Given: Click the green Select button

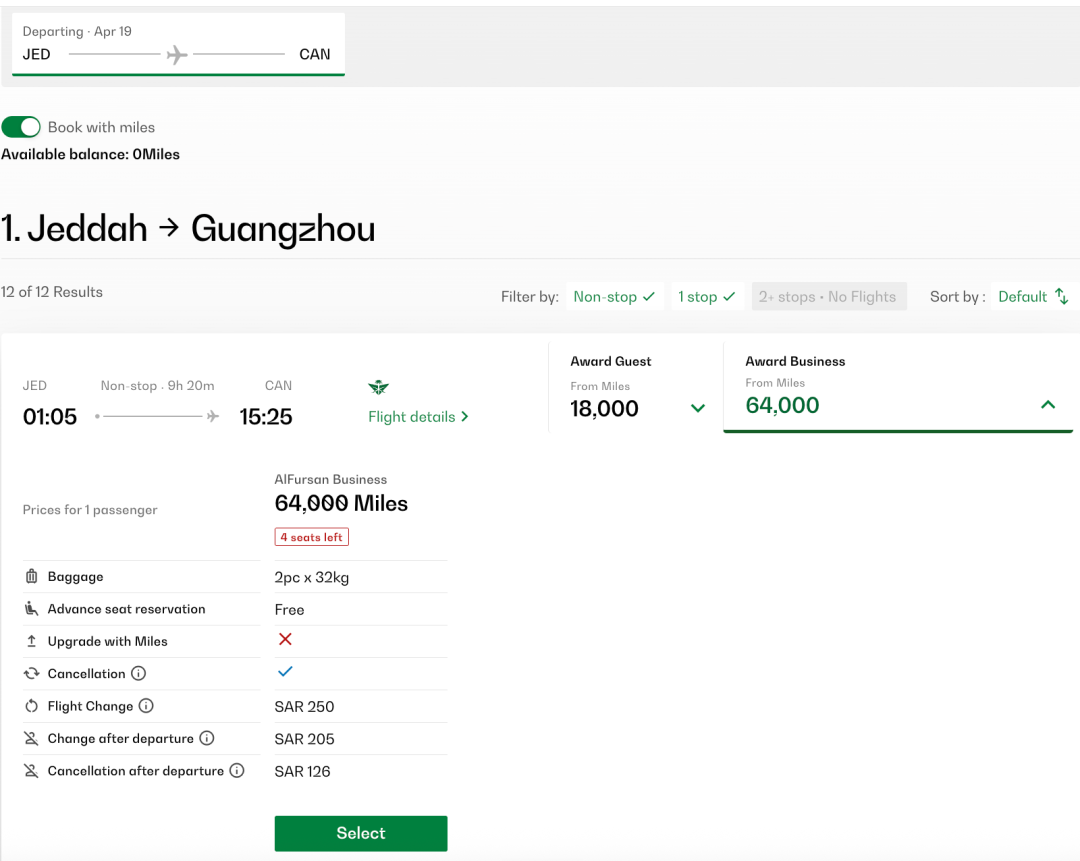Looking at the screenshot, I should 361,833.
